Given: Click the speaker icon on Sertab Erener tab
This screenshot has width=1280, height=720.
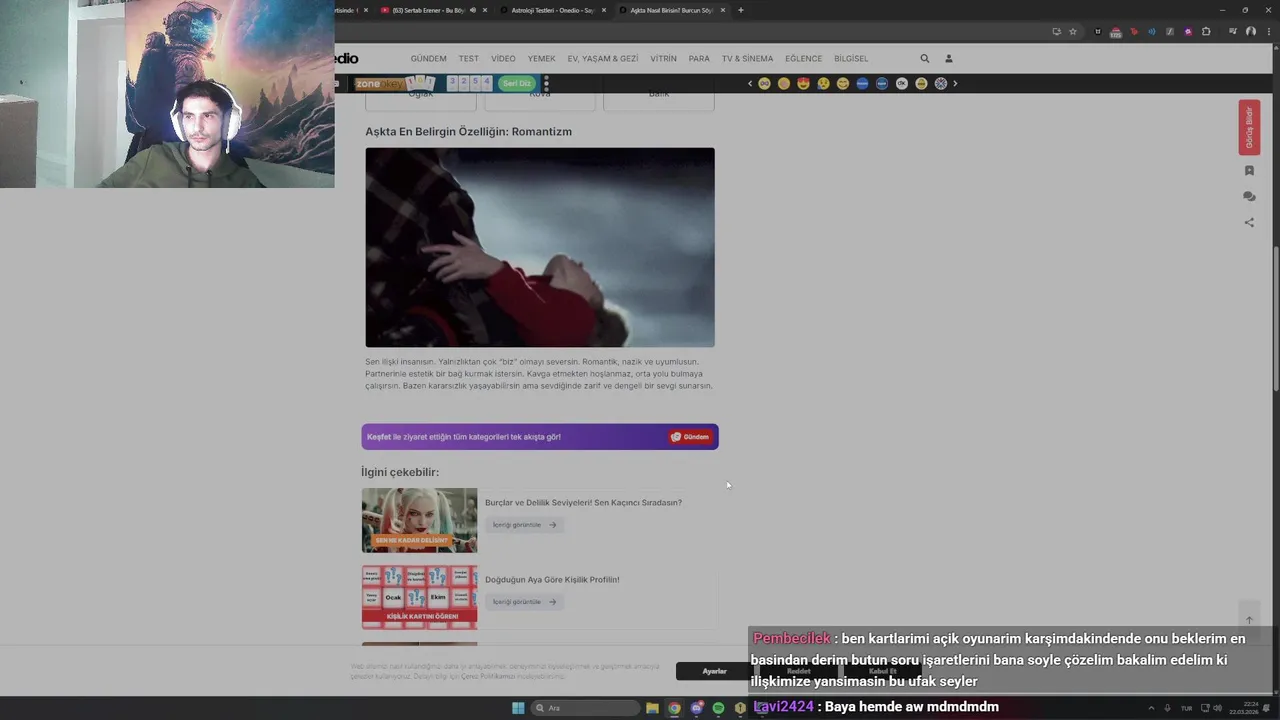Looking at the screenshot, I should point(473,10).
